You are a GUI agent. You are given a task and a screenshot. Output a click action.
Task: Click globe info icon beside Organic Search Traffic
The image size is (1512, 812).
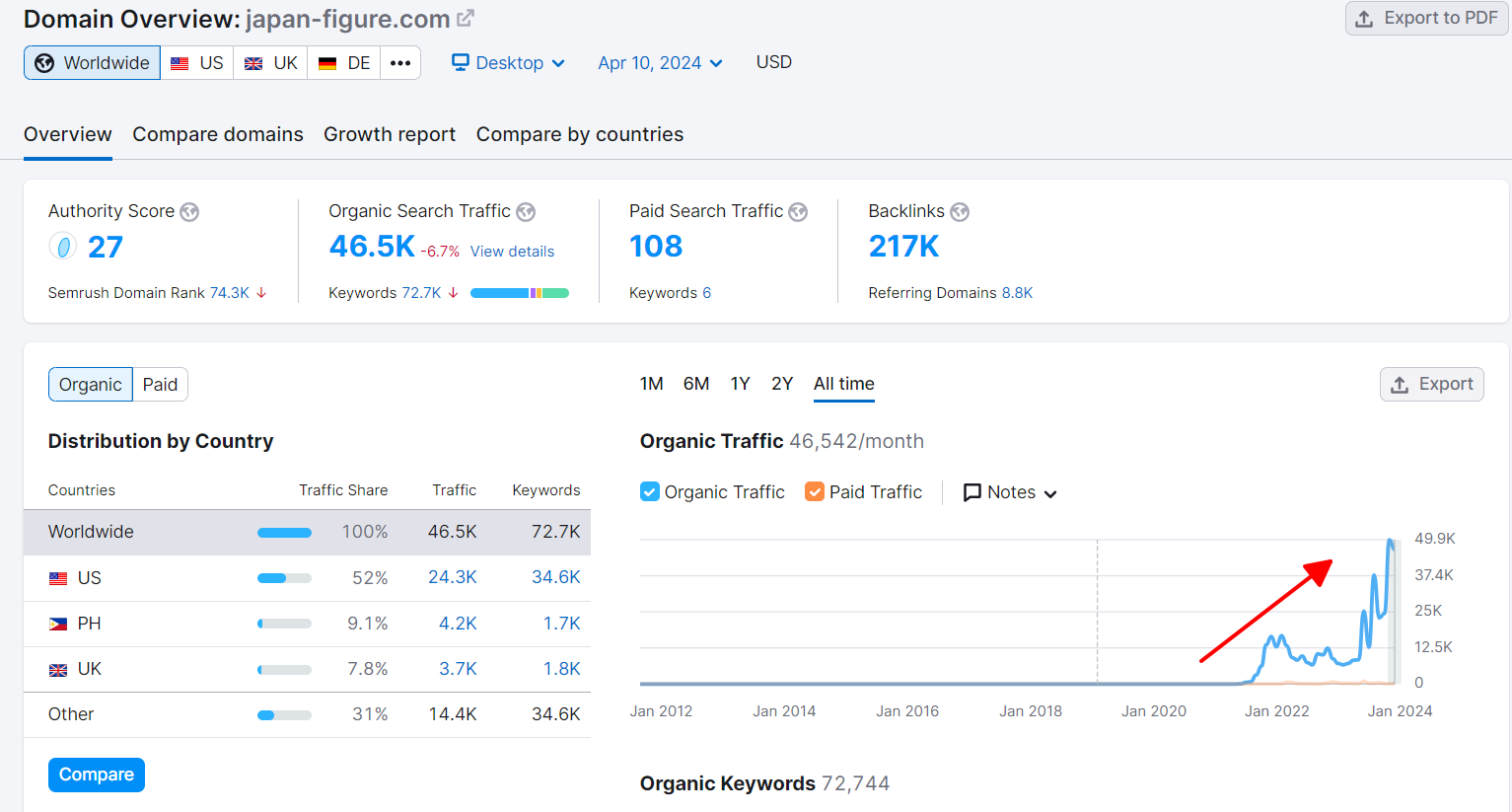(x=526, y=212)
